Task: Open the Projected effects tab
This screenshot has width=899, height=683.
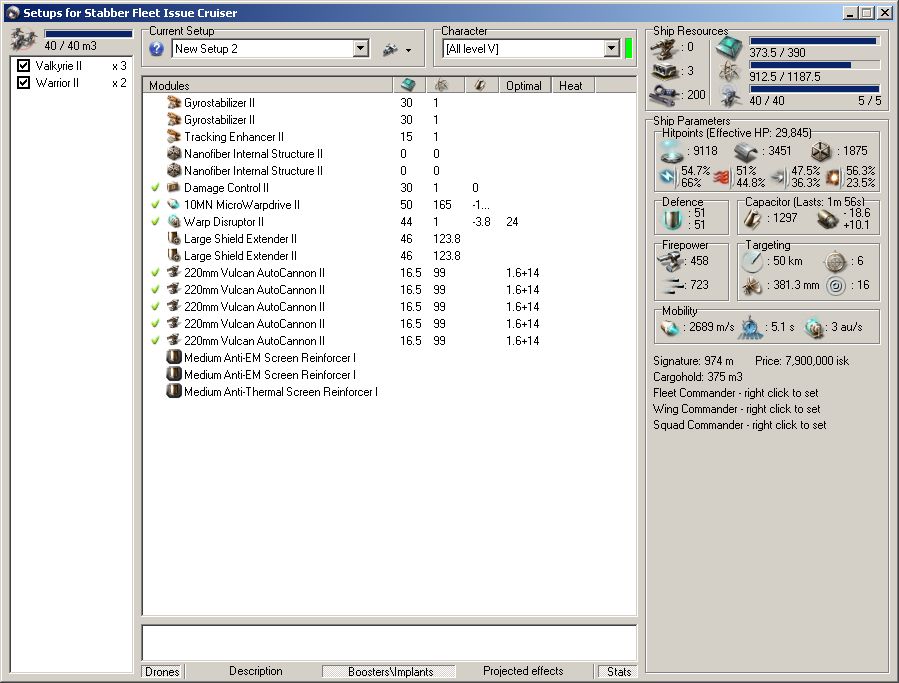Action: (523, 671)
